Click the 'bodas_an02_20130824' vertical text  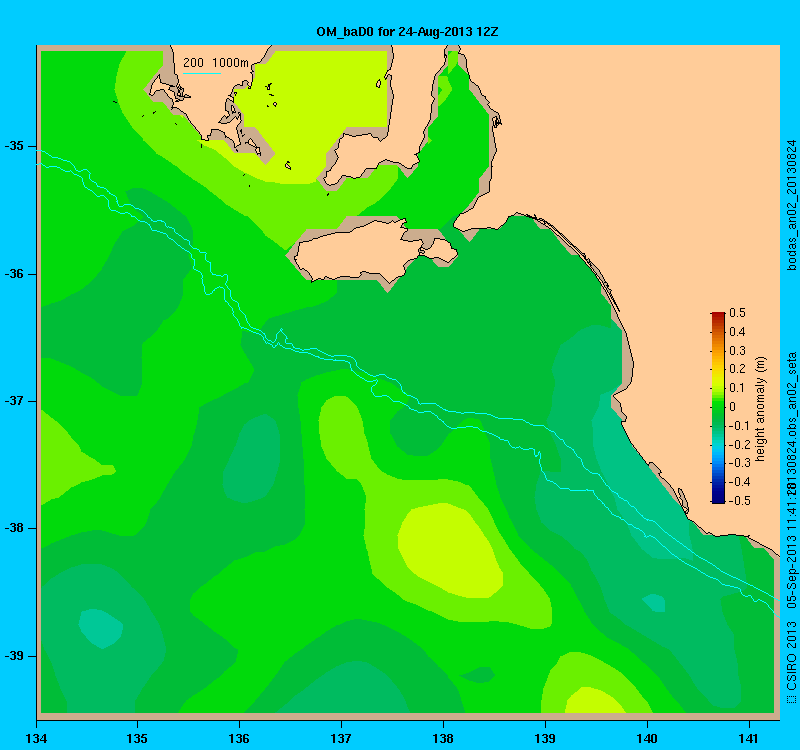[x=791, y=205]
